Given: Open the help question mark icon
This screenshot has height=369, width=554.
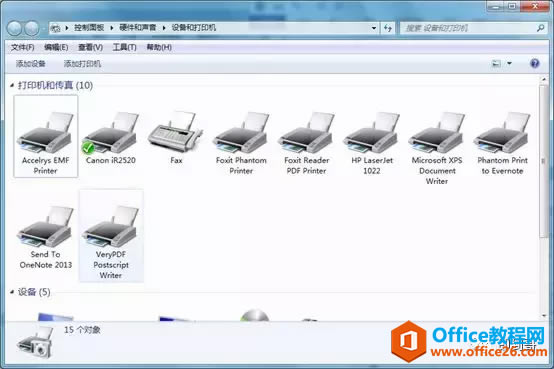Looking at the screenshot, I should (535, 63).
